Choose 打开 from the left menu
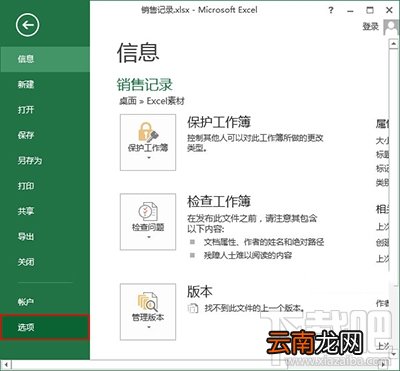The image size is (400, 371). tap(45, 110)
